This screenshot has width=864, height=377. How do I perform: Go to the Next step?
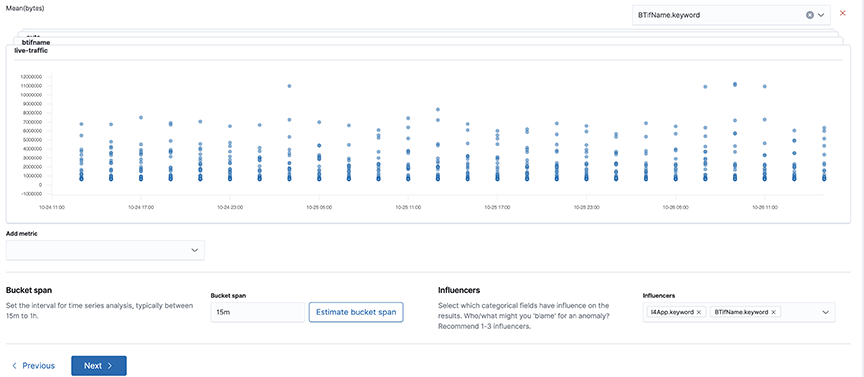click(x=99, y=365)
